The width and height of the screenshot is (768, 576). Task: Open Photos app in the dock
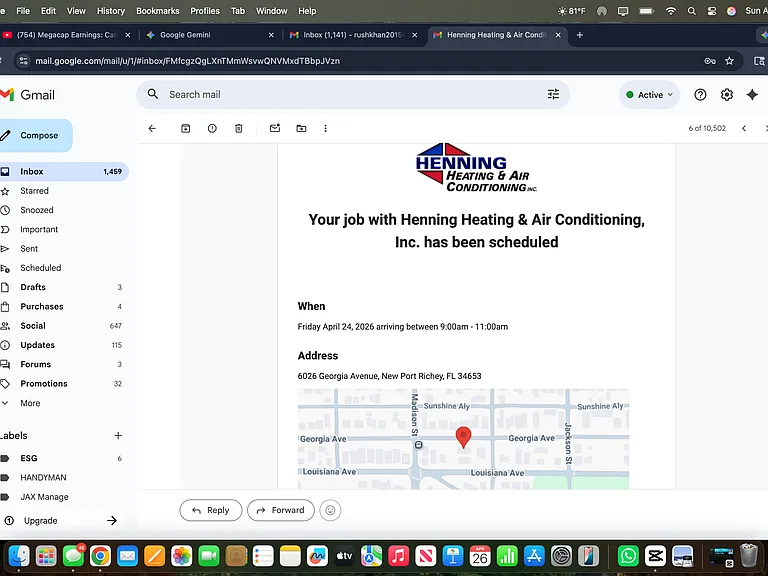click(181, 556)
